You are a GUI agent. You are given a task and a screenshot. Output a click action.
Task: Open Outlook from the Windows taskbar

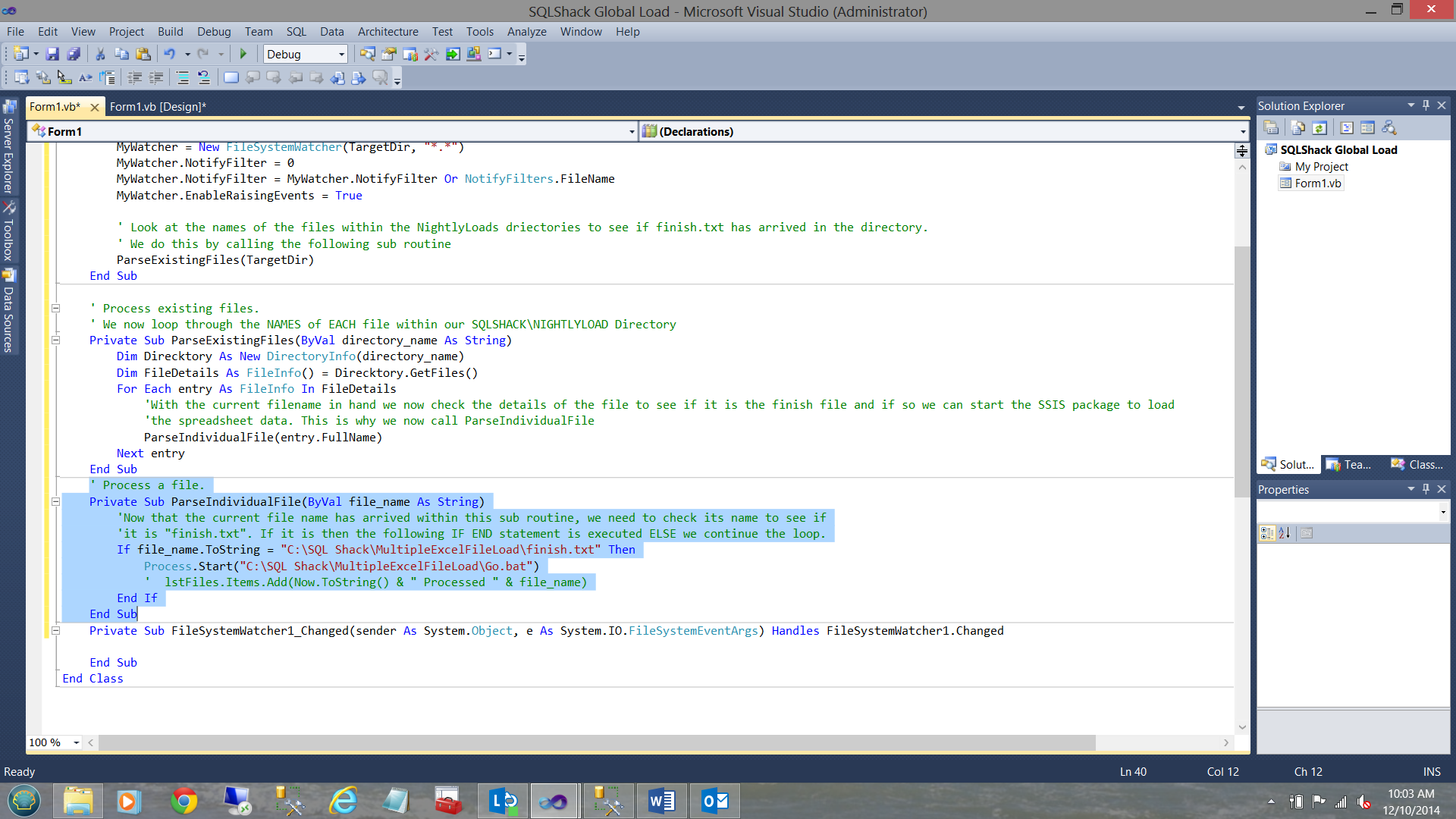pyautogui.click(x=714, y=801)
